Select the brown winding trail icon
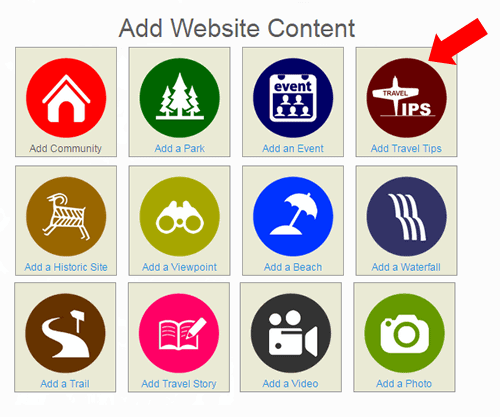Viewport: 500px width, 417px height. pos(65,333)
